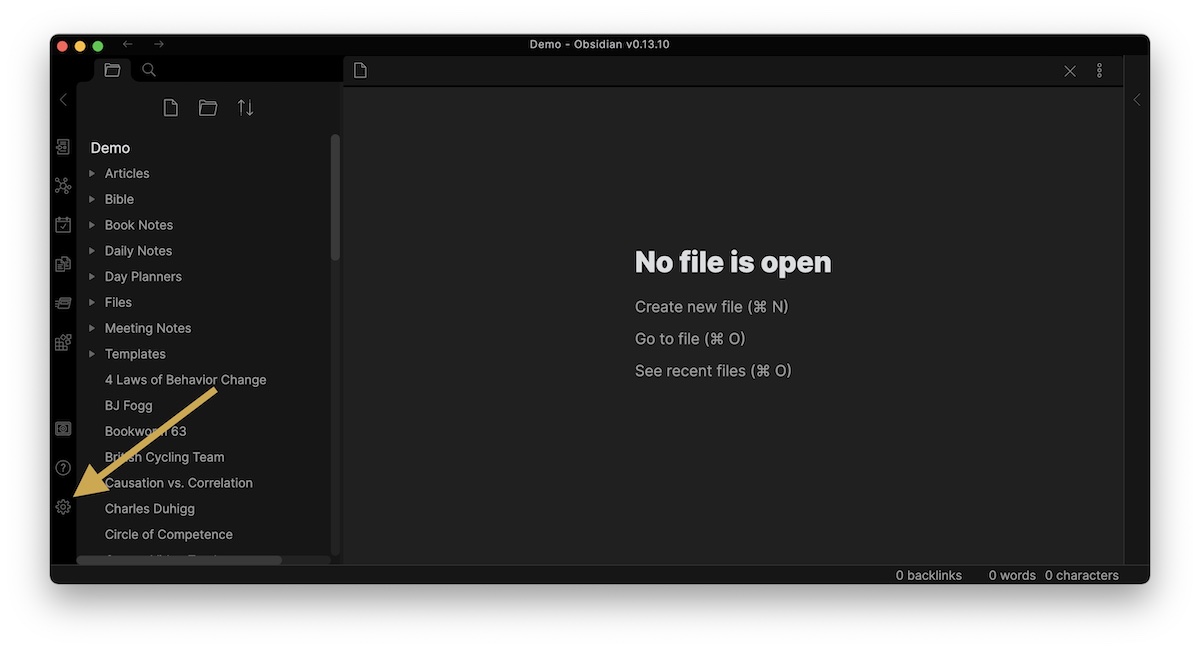Expand the Day Planners folder
The image size is (1200, 650).
click(x=92, y=276)
